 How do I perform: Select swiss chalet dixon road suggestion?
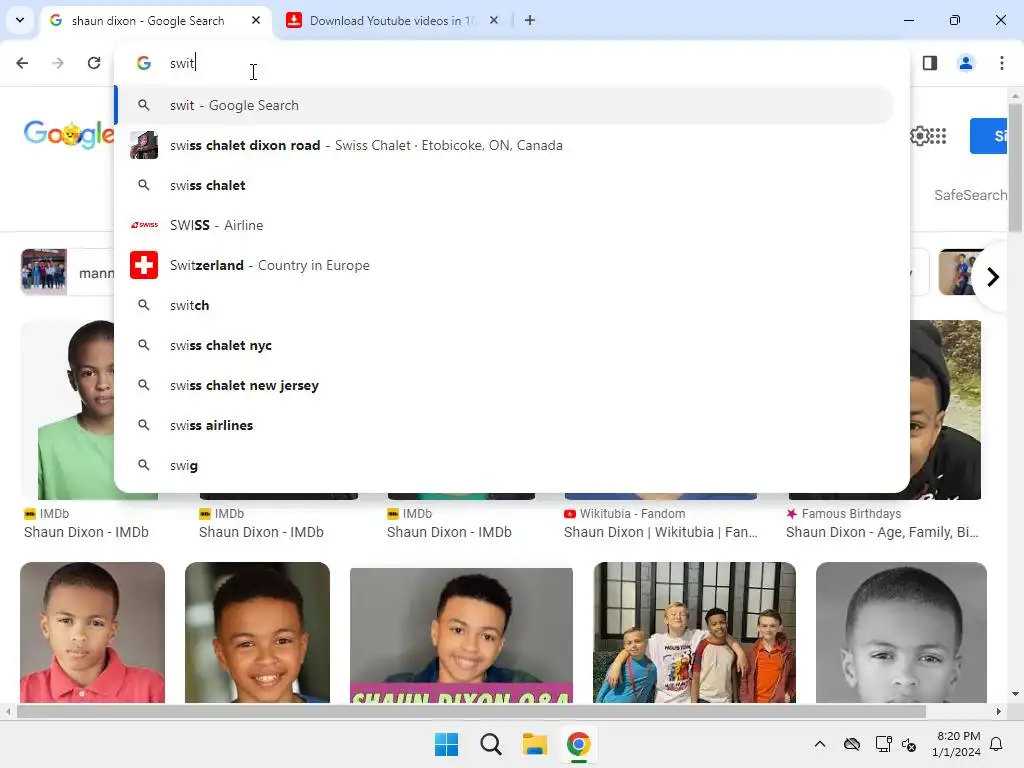click(504, 145)
